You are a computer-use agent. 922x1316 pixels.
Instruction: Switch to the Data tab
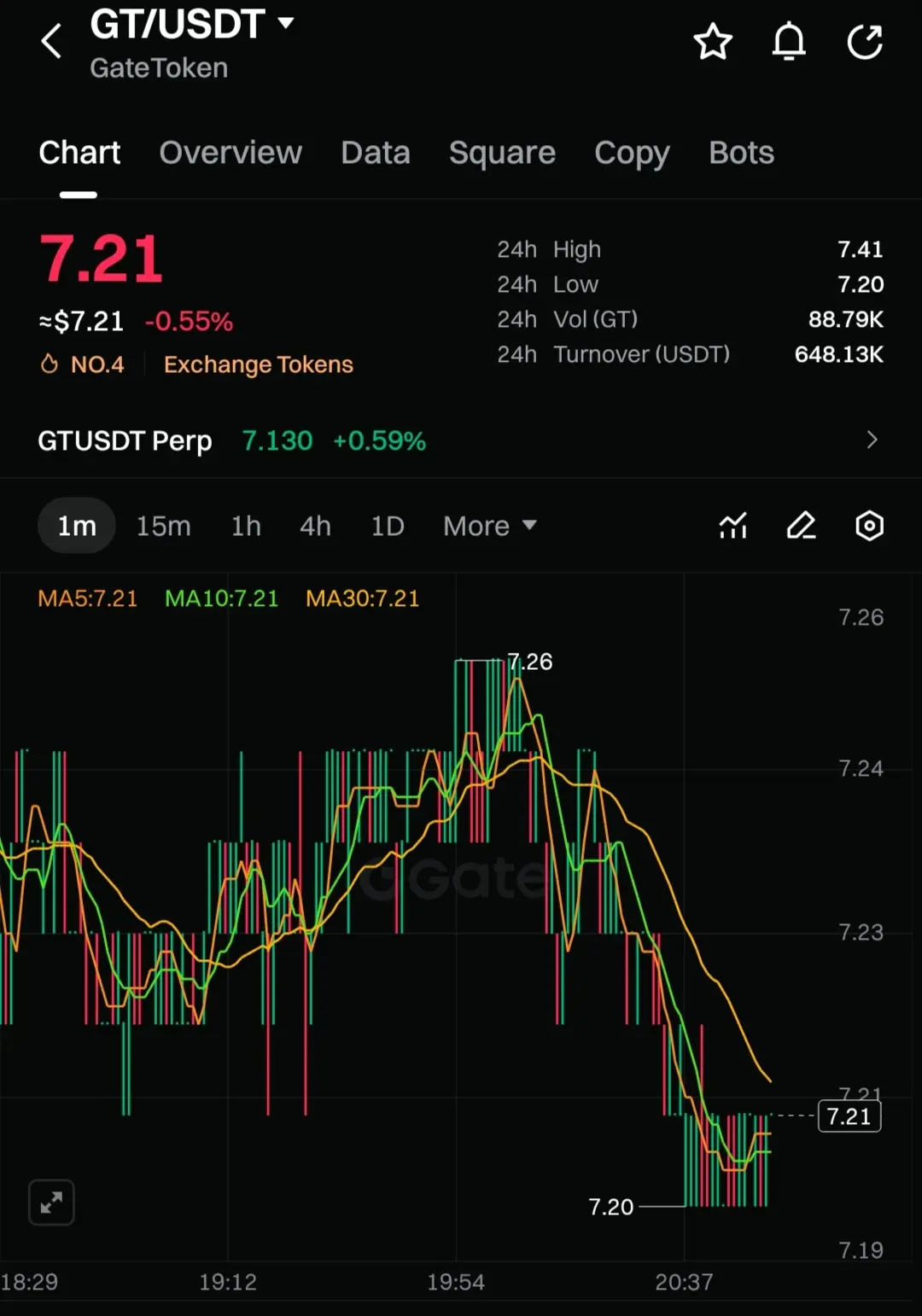pyautogui.click(x=376, y=153)
